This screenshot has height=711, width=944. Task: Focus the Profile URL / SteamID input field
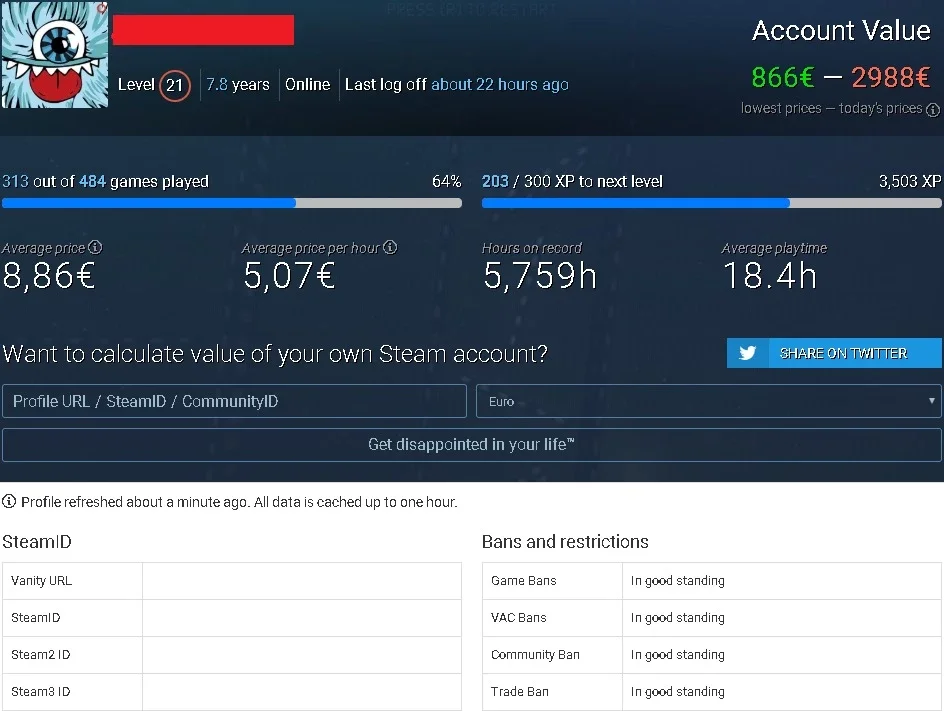tap(234, 401)
